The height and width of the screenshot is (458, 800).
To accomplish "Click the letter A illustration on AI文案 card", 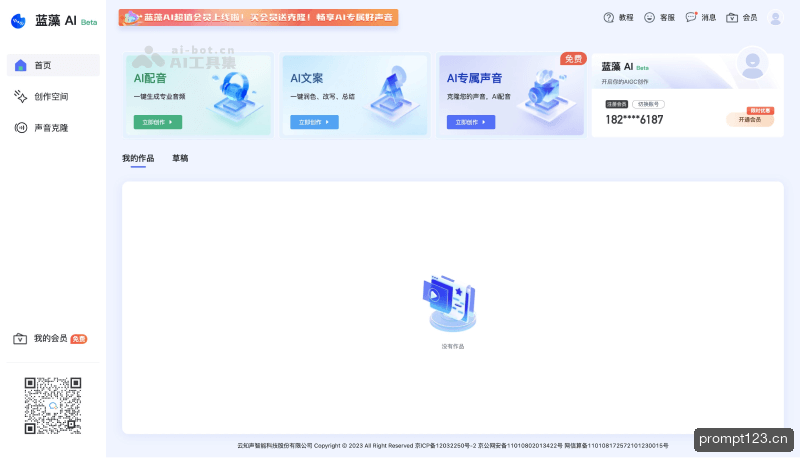I will click(392, 92).
